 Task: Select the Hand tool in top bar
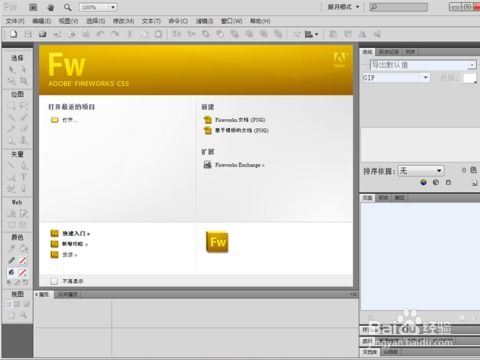point(50,7)
